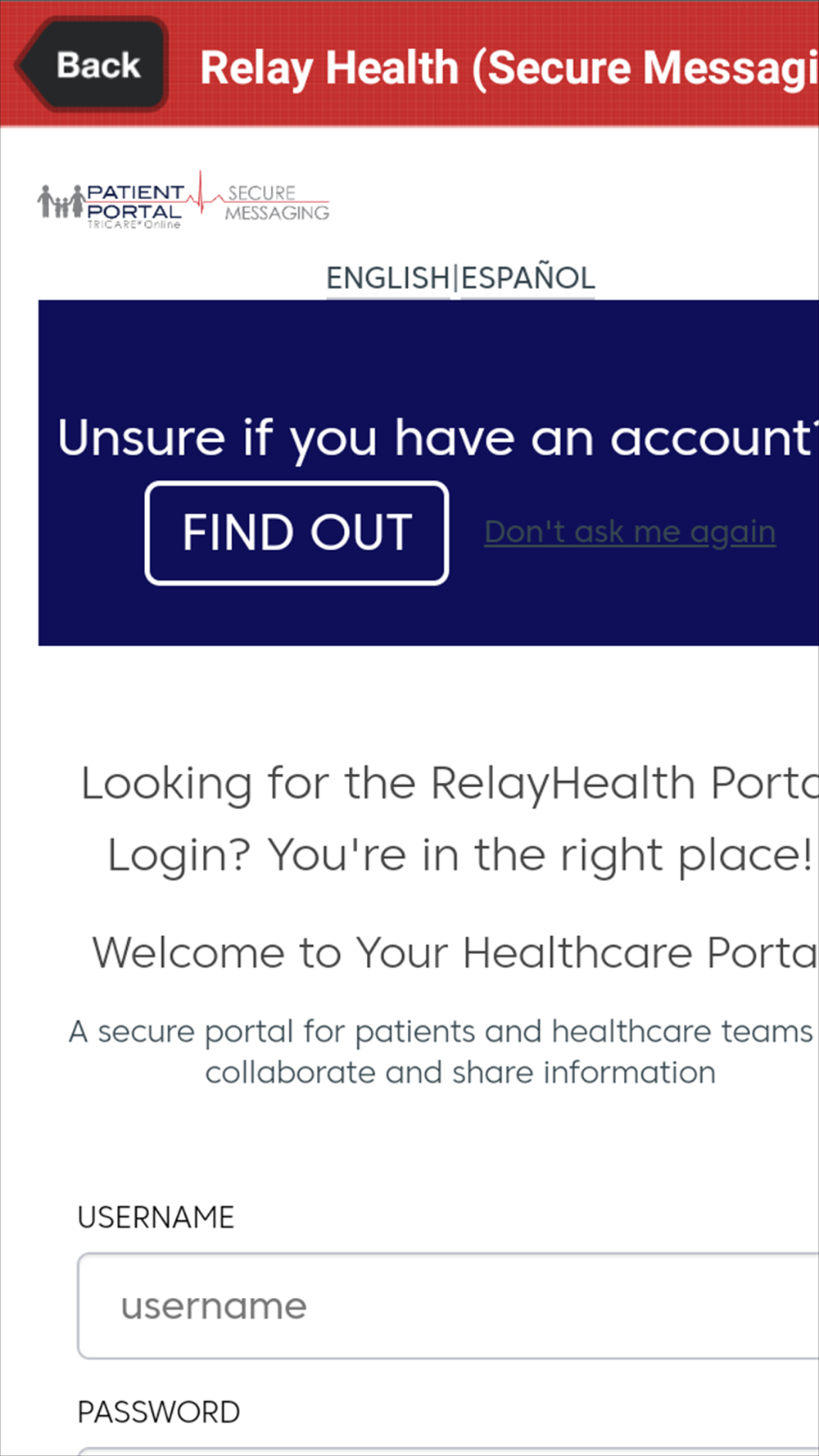Switch language to ESPAÑOL
The width and height of the screenshot is (819, 1456).
coord(528,278)
